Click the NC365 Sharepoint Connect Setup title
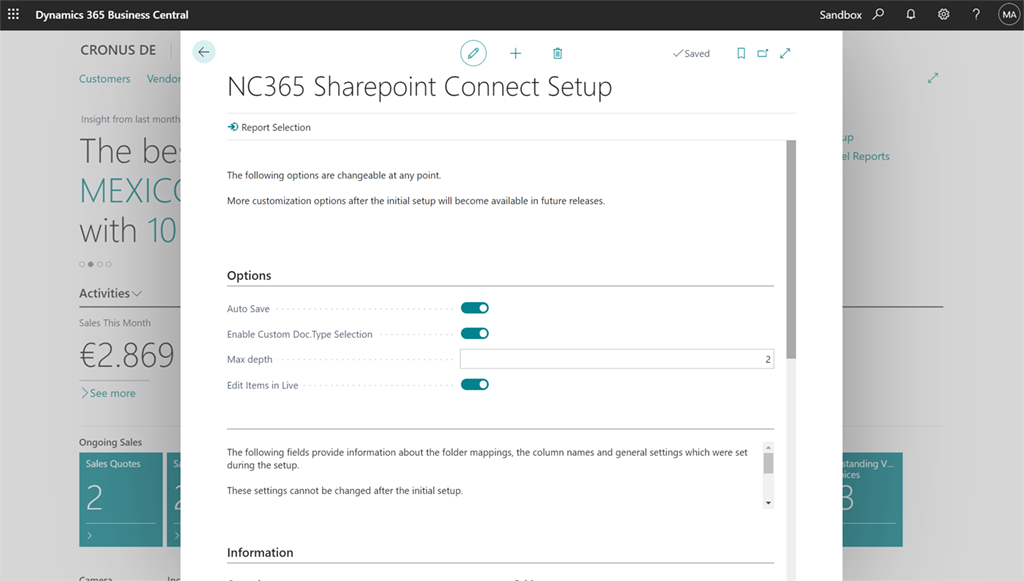1024x581 pixels. pos(419,87)
